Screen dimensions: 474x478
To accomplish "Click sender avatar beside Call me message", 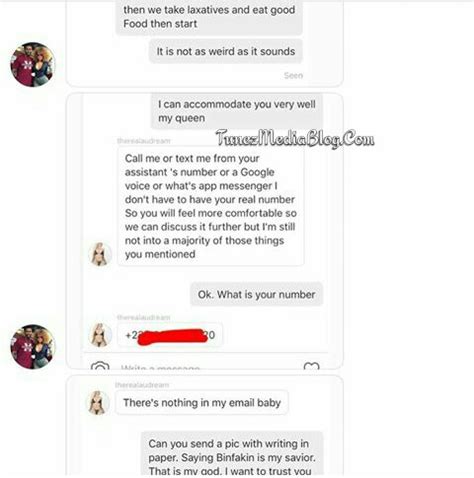I will (x=100, y=254).
